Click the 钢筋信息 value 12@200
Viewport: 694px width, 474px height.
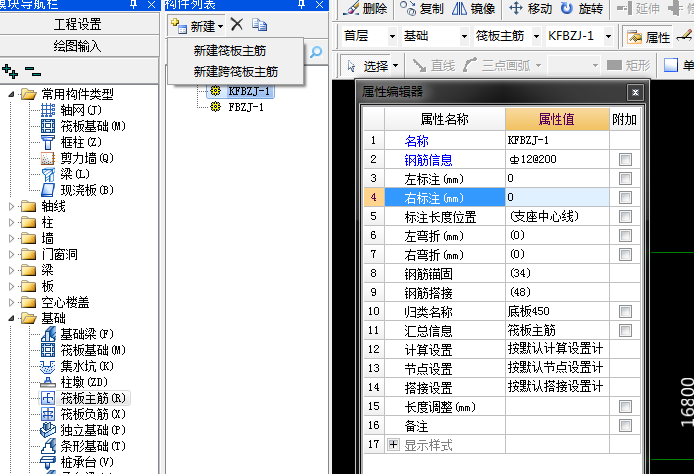[557, 159]
